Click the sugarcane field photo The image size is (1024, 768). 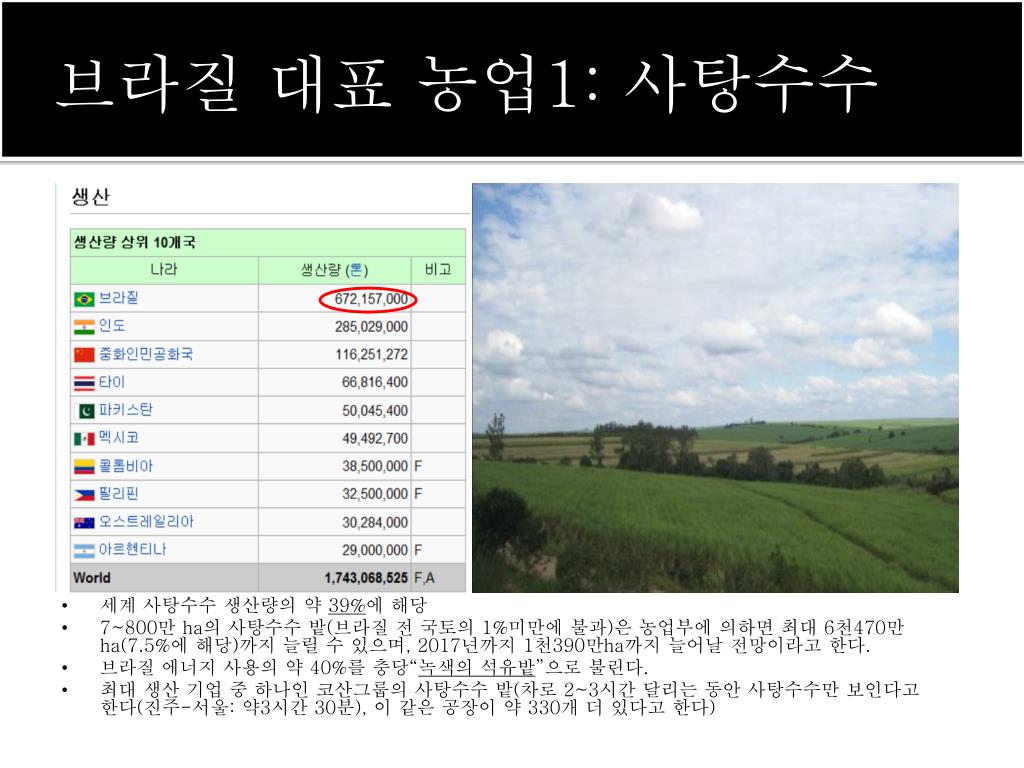[x=715, y=388]
